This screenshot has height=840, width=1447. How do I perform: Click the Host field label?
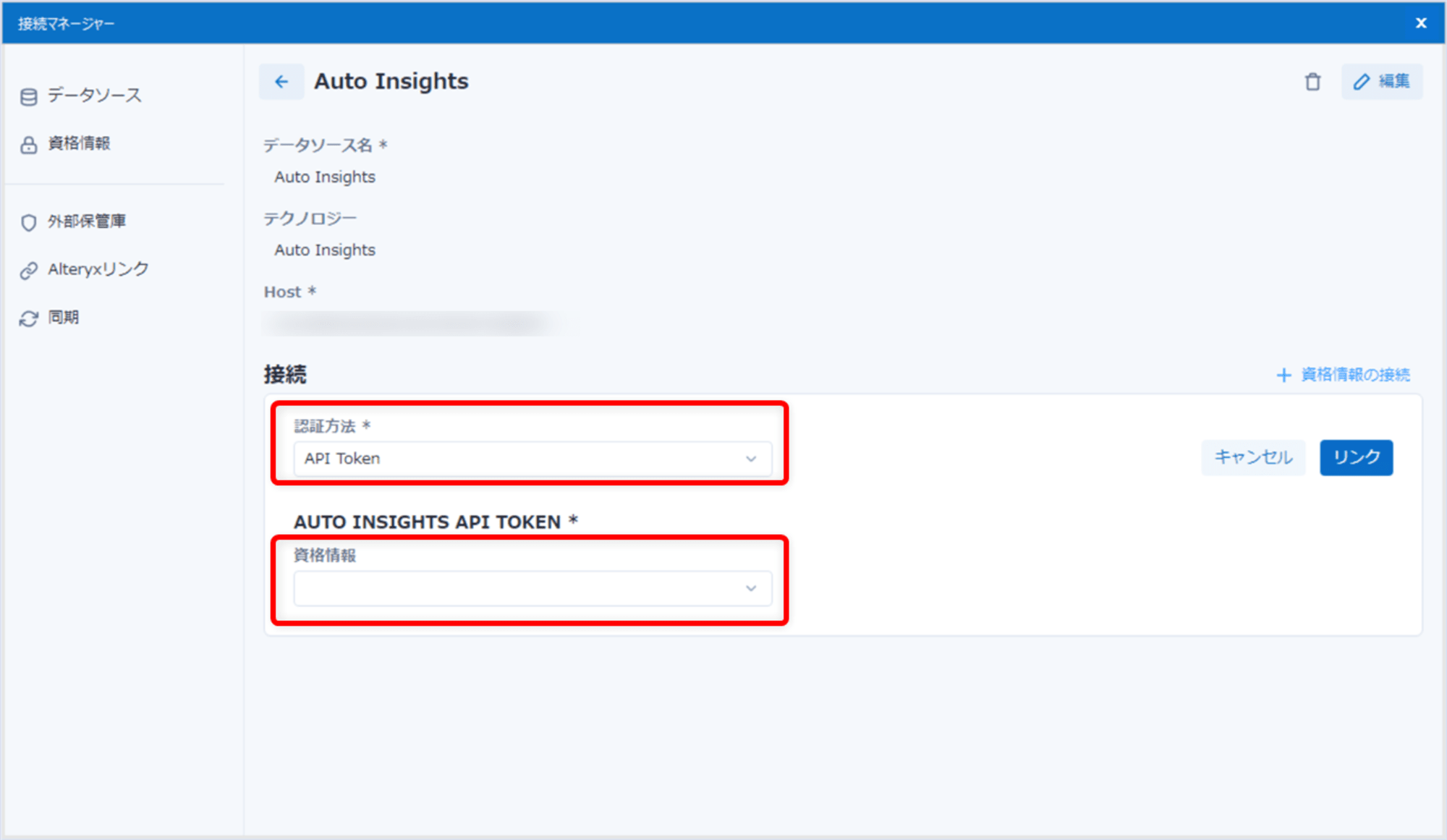pos(289,292)
